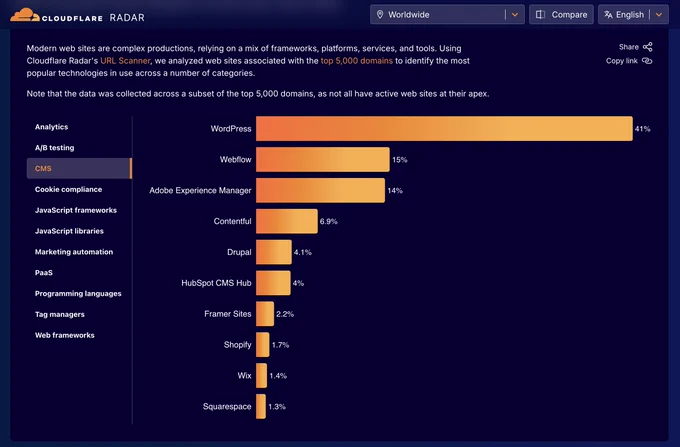Click the Compare button
Viewport: 680px width, 447px height.
(x=561, y=15)
